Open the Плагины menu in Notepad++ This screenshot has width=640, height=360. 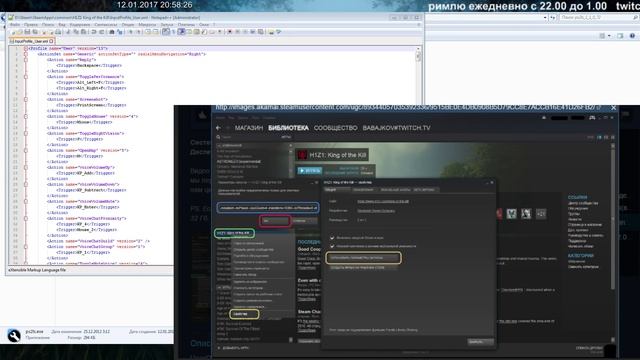186,25
